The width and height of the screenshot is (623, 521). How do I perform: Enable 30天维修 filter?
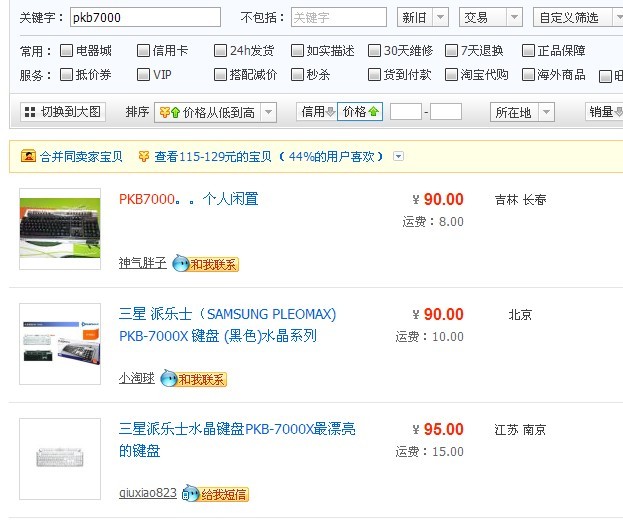374,50
